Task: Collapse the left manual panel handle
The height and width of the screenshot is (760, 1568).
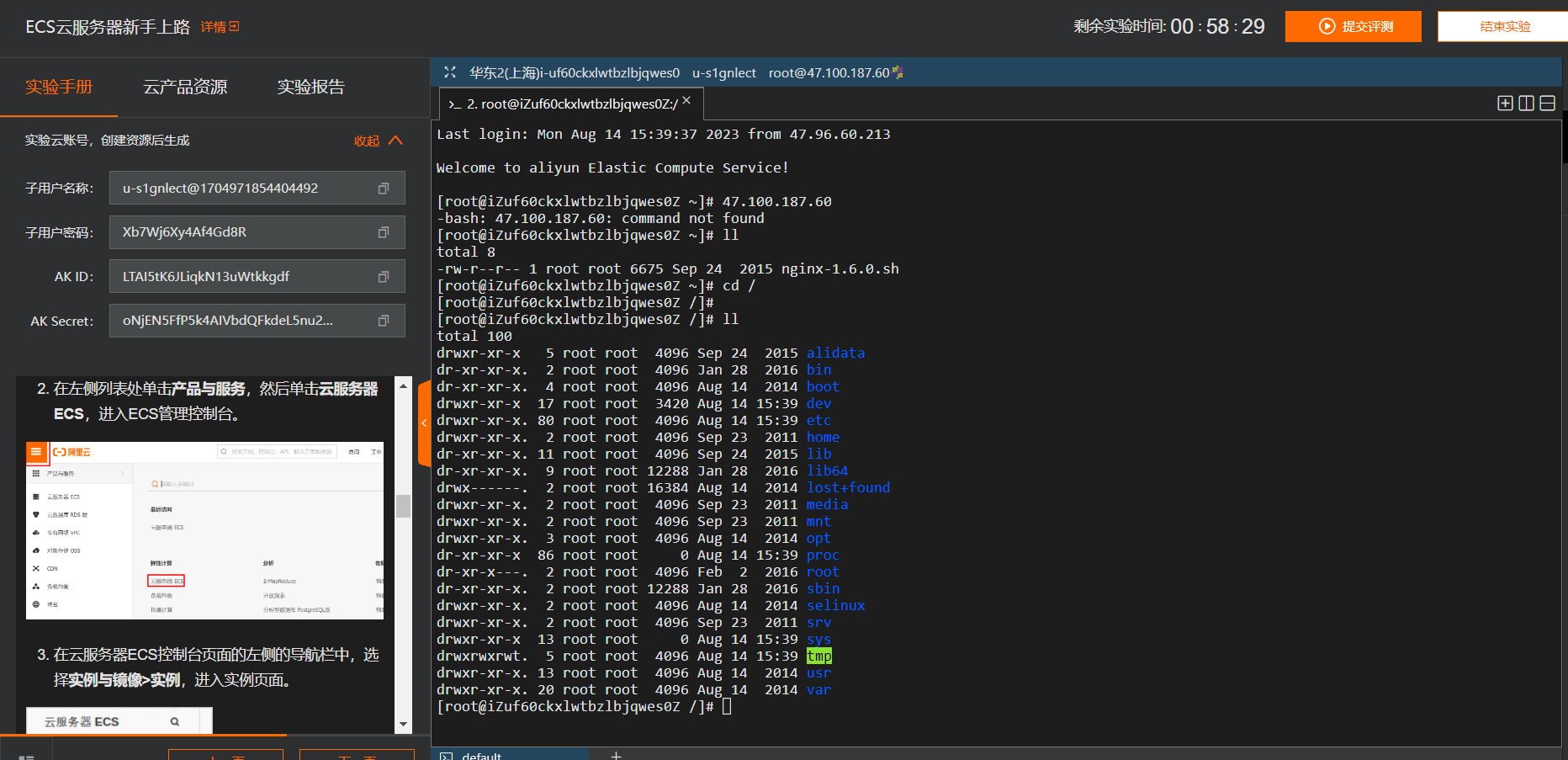Action: [424, 423]
